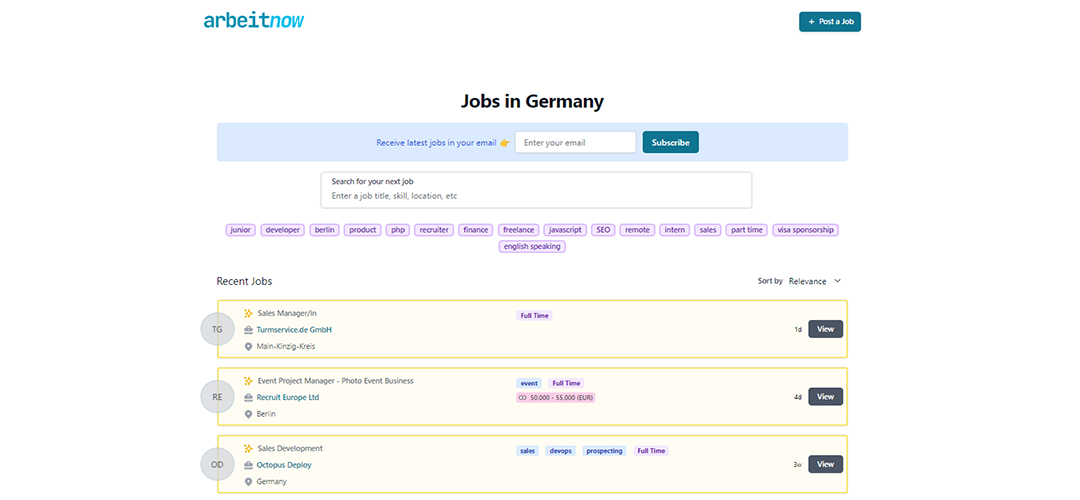Click Full Time tag on Sales Development
Viewport: 1080px width, 500px height.
(651, 450)
